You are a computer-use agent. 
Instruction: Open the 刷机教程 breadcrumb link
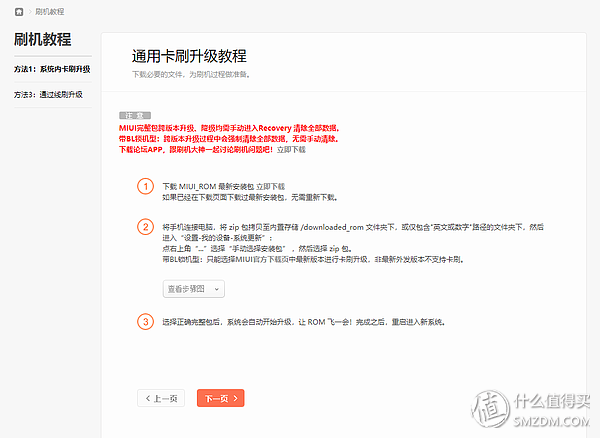(x=50, y=12)
